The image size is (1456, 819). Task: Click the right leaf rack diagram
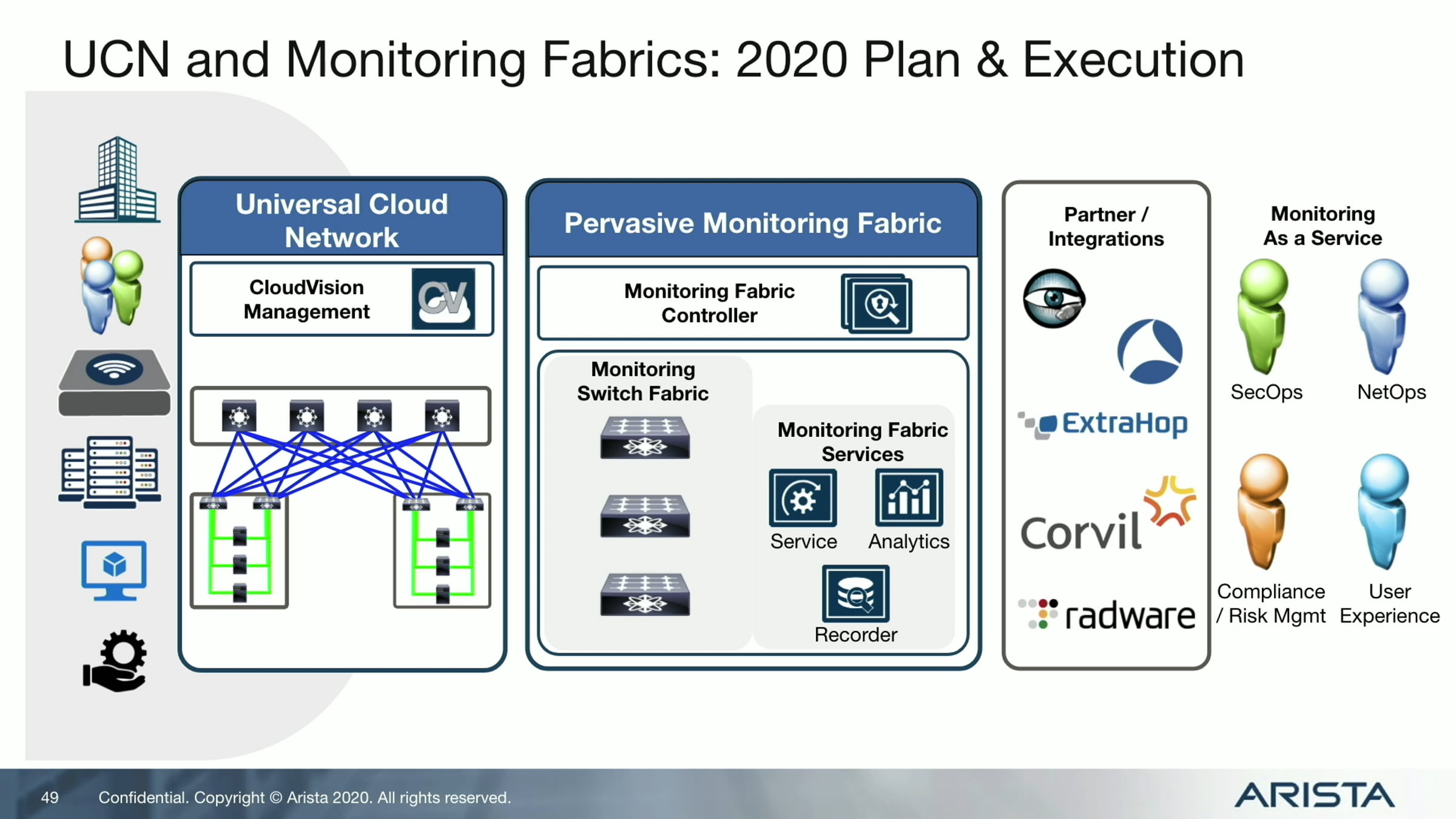pos(442,551)
